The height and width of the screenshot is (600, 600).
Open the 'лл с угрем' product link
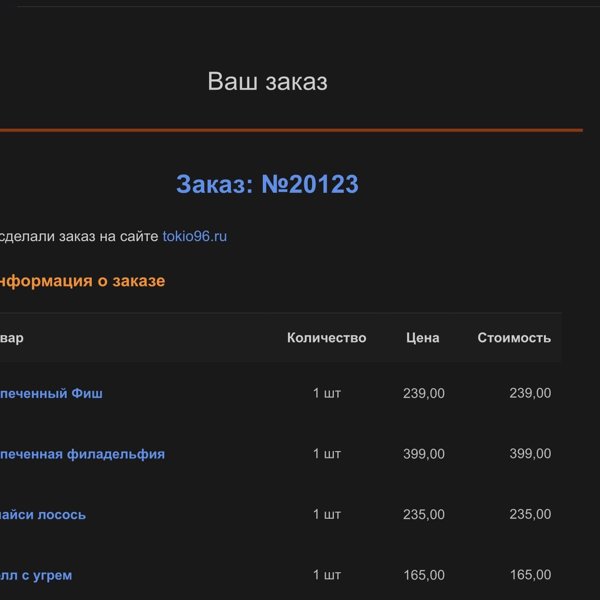[x=36, y=576]
